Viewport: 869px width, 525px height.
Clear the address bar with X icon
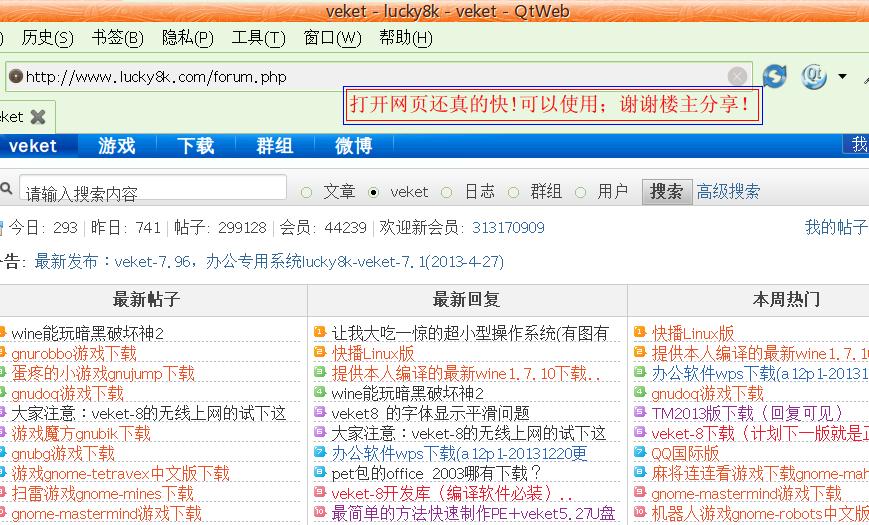737,76
